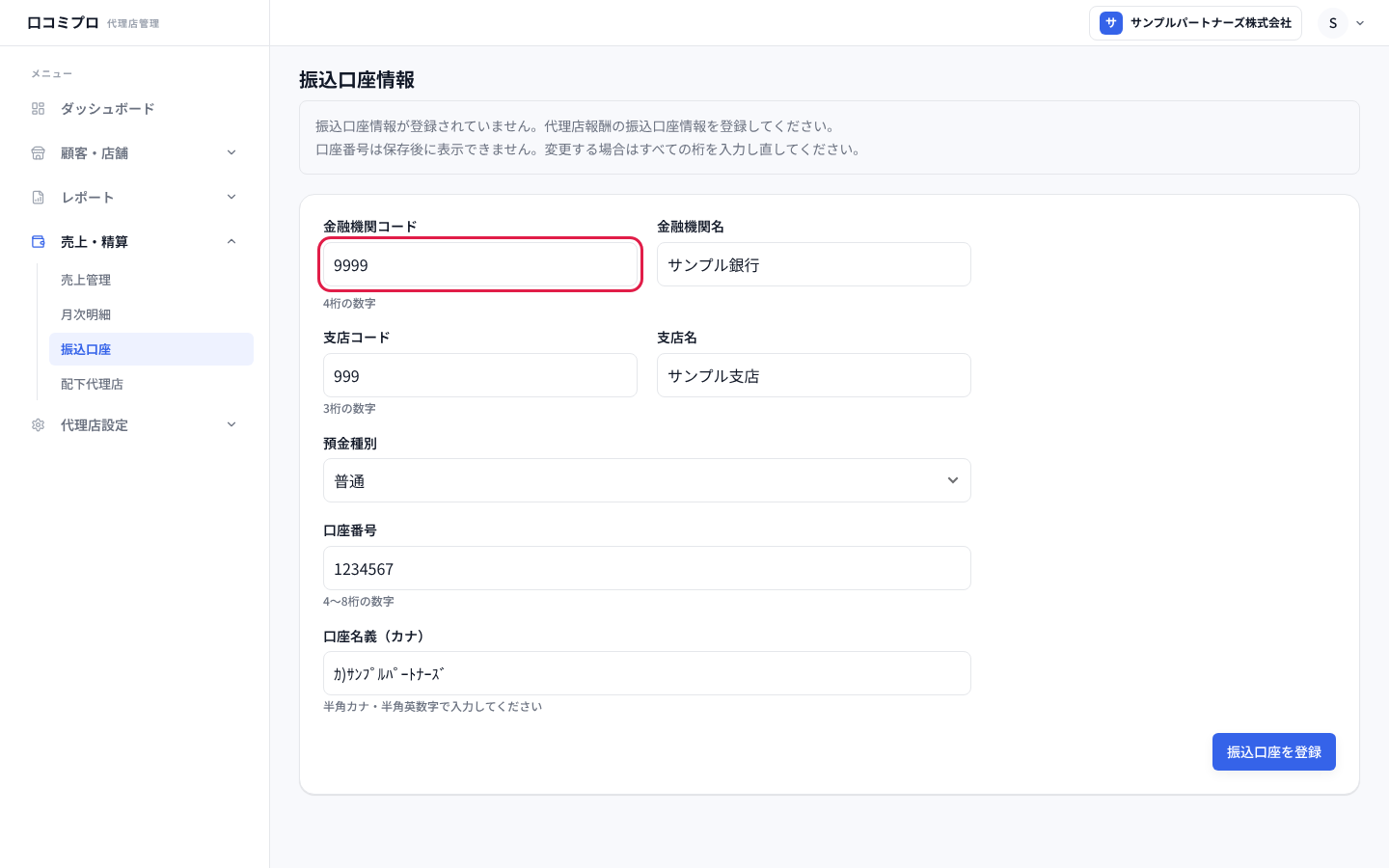Viewport: 1389px width, 868px height.
Task: Click the gear icon beside 代理店設定
Action: tap(39, 425)
